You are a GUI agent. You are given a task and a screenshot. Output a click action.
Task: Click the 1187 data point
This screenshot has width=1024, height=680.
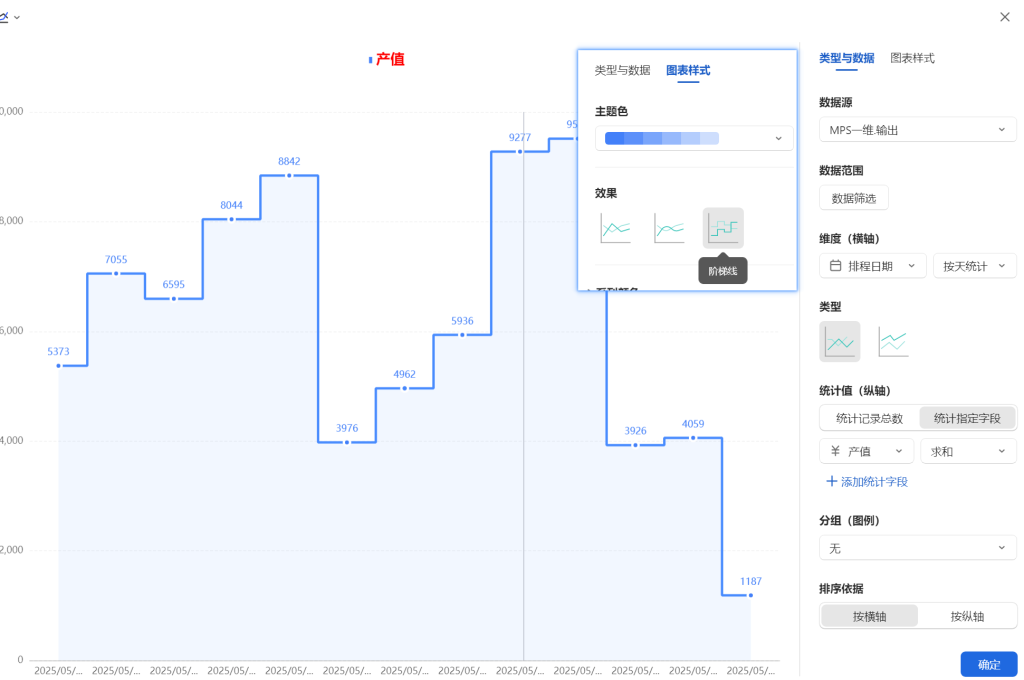pos(751,595)
